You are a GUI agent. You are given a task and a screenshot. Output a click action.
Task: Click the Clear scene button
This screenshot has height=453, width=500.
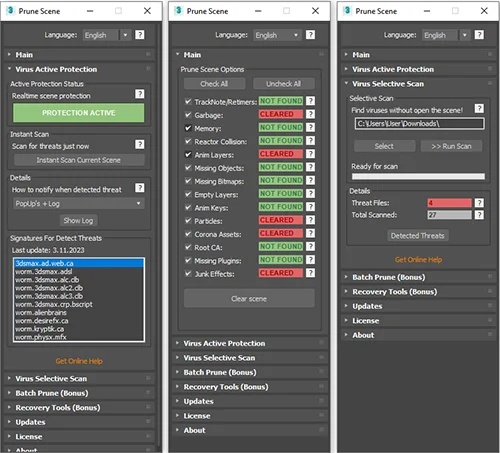point(249,298)
